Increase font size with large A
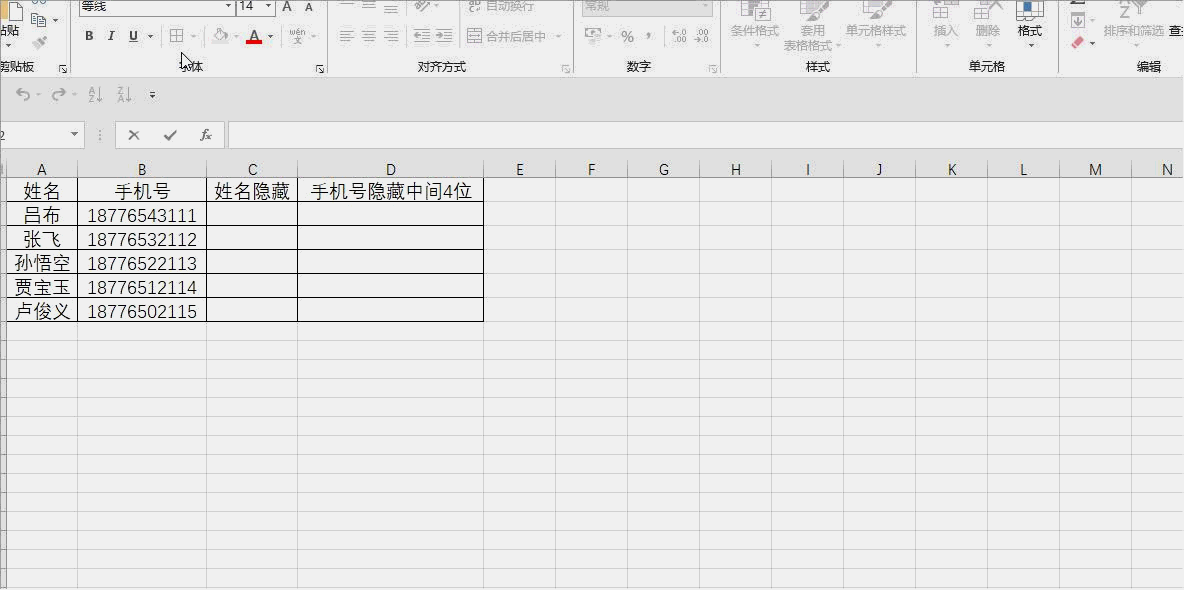This screenshot has height=590, width=1184. (287, 7)
